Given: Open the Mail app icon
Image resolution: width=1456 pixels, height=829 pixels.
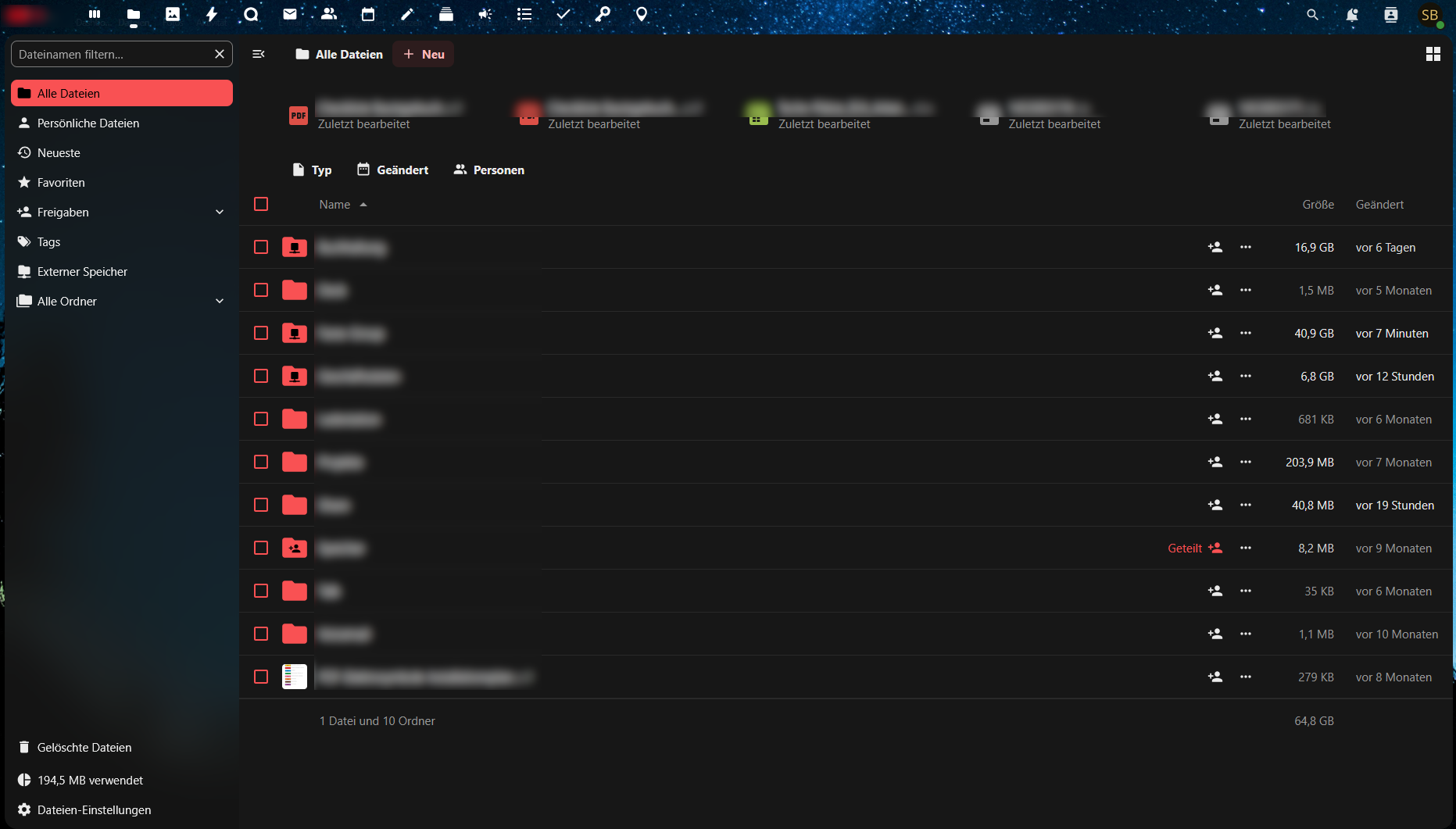Looking at the screenshot, I should click(290, 14).
